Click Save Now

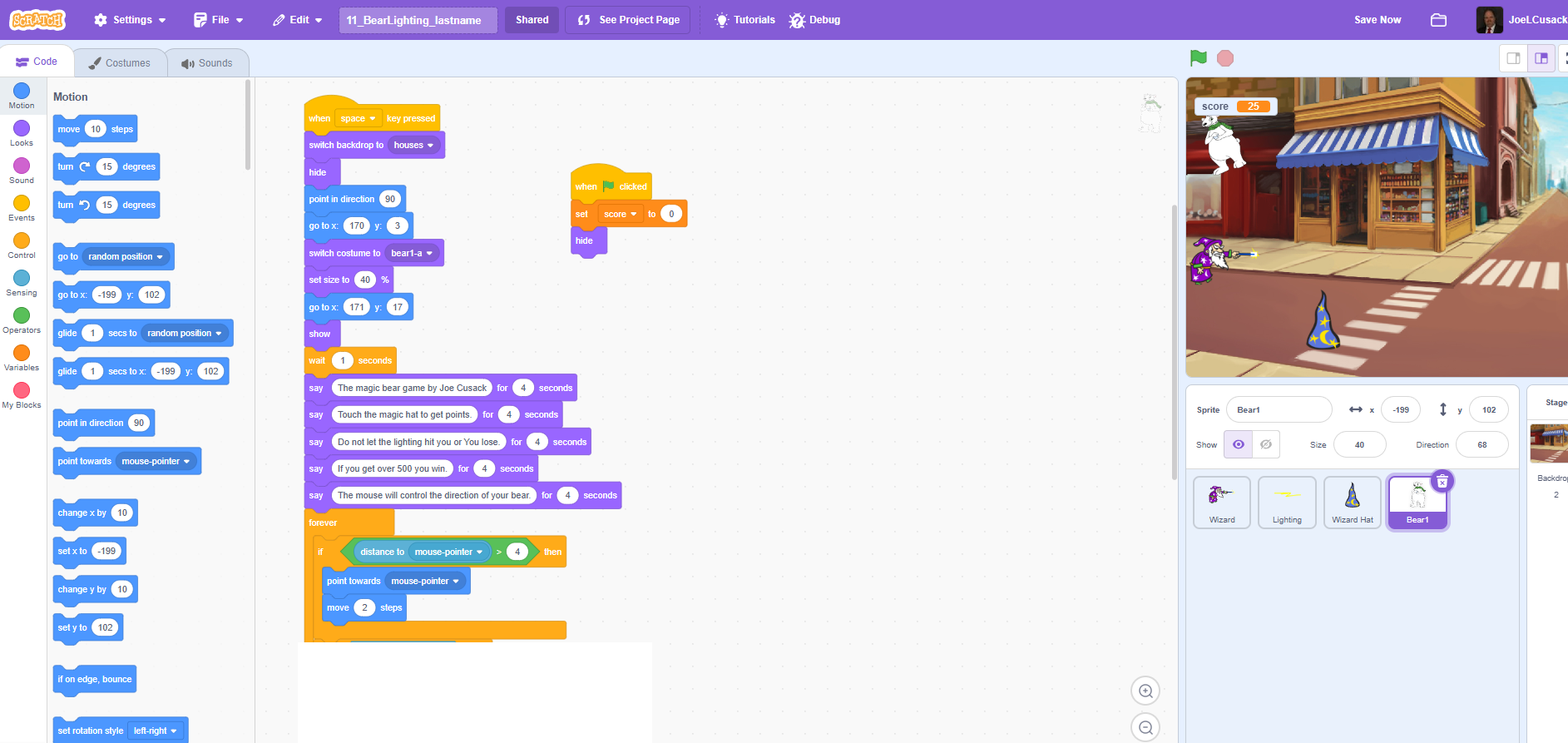point(1377,20)
